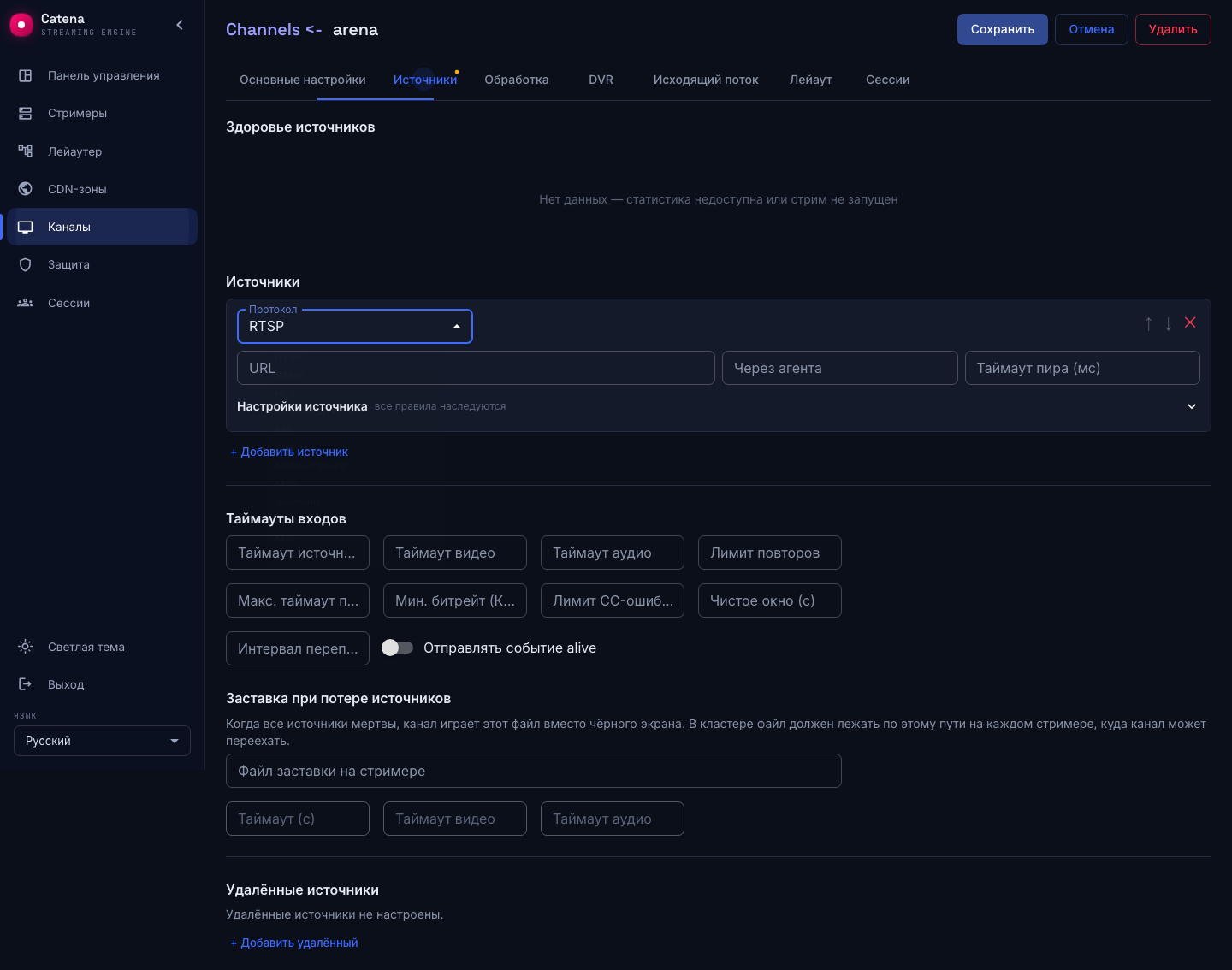Click the Отмена button
This screenshot has height=970, width=1232.
click(1092, 29)
